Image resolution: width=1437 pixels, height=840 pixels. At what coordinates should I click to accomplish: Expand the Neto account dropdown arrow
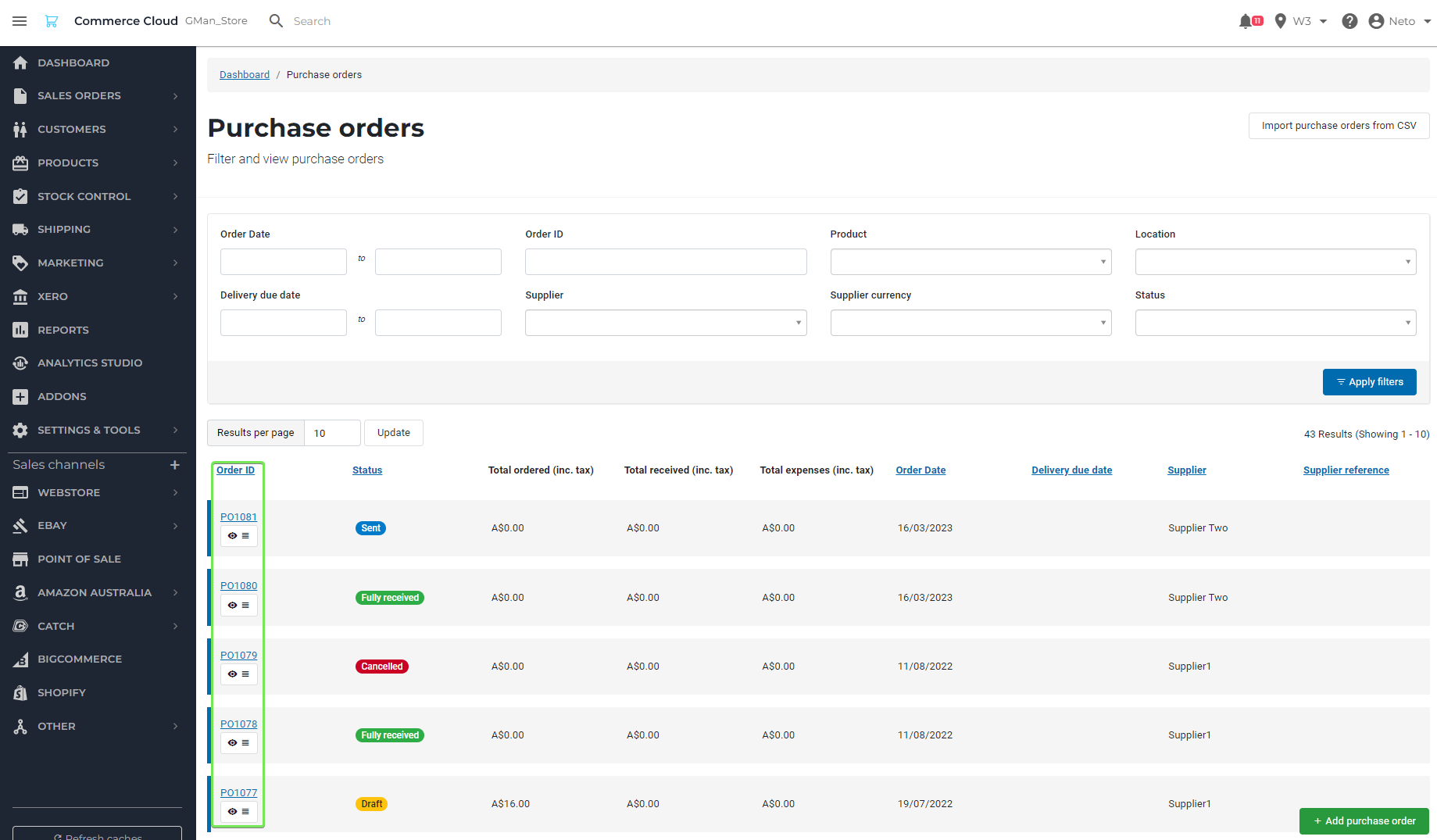[1428, 21]
